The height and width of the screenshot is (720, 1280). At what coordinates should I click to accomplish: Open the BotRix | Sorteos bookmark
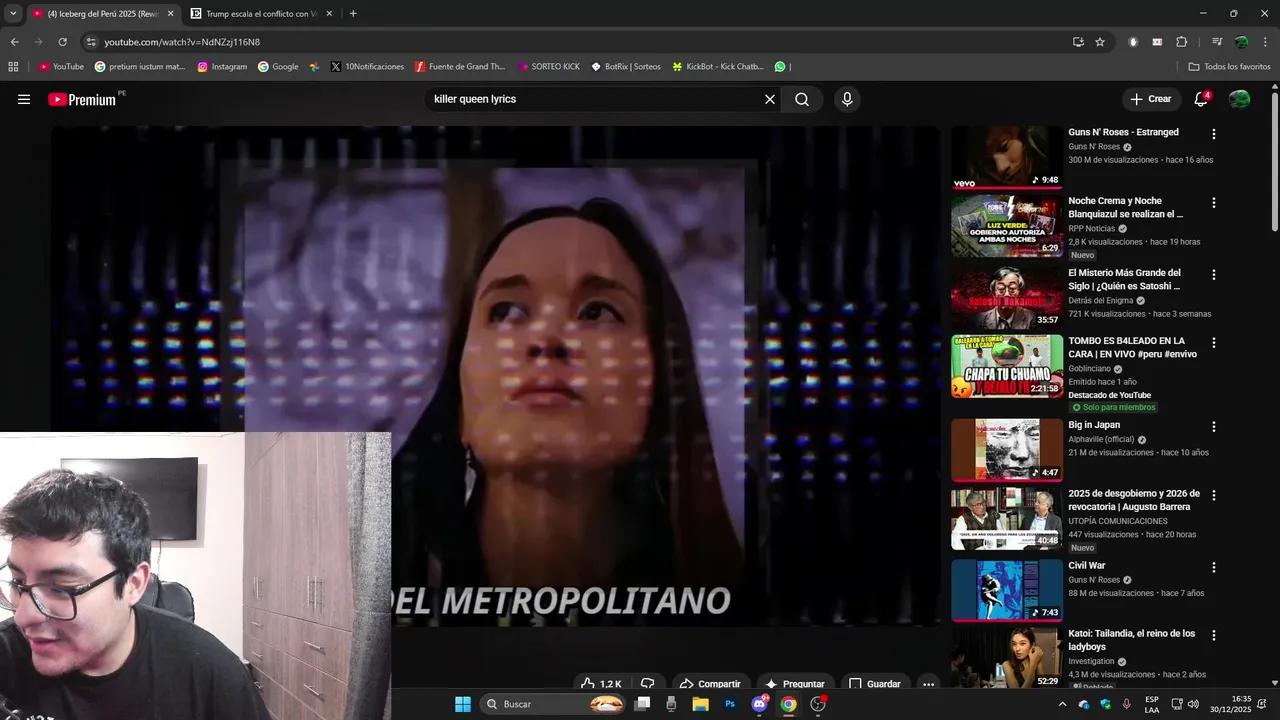point(626,67)
